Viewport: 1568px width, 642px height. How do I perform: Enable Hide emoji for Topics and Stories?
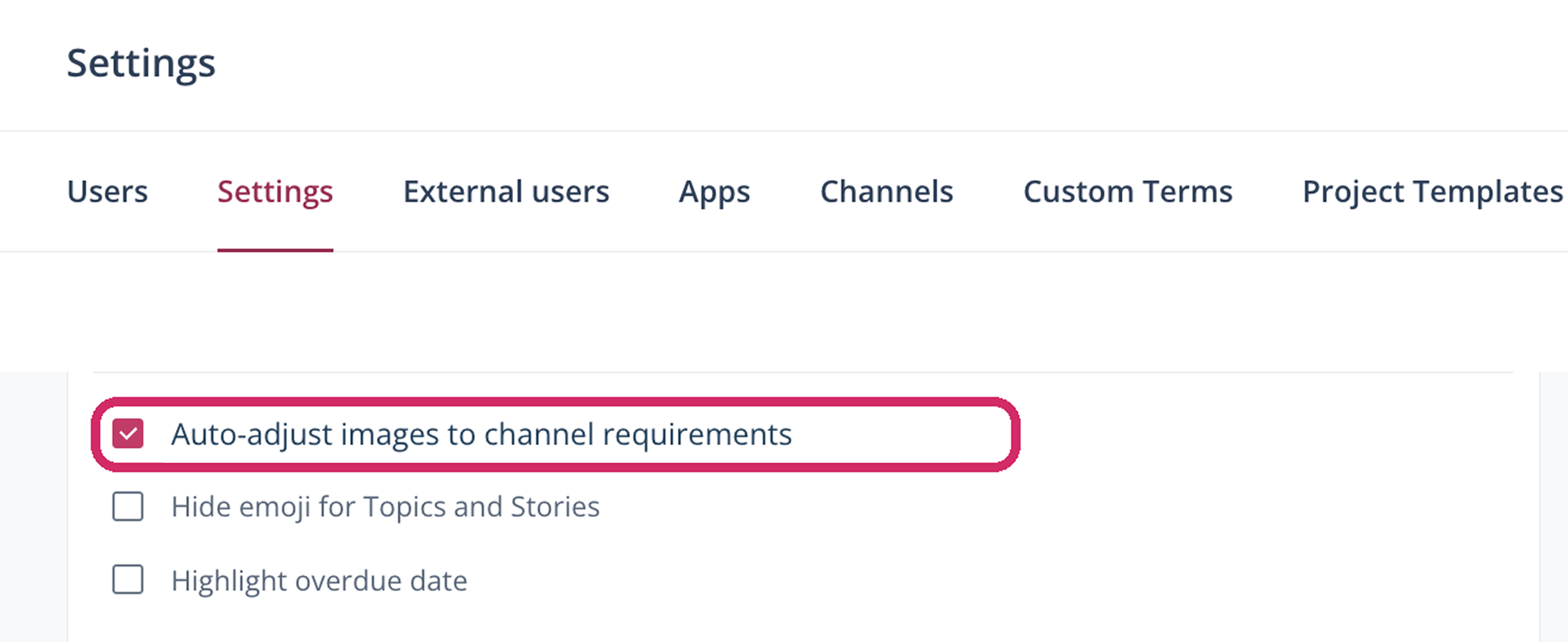(x=128, y=507)
